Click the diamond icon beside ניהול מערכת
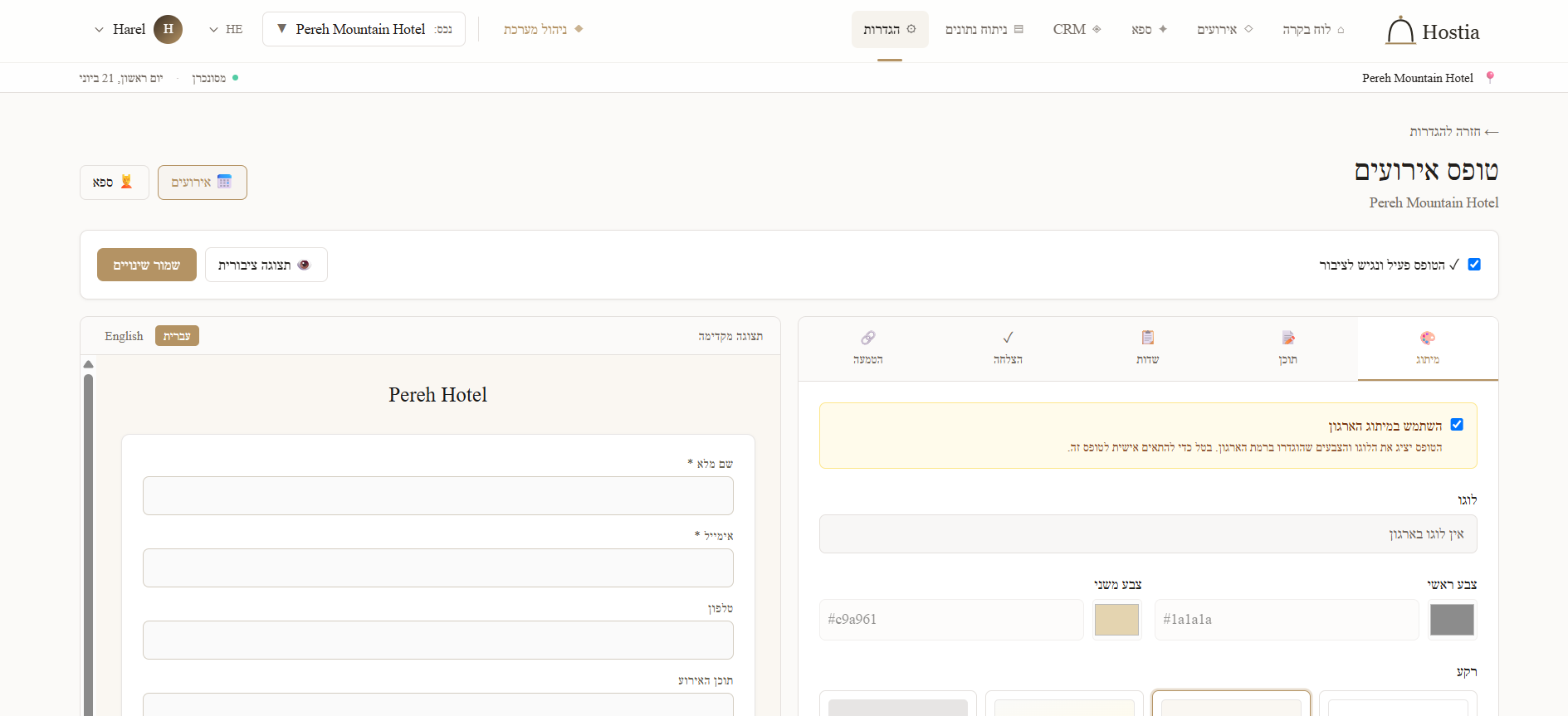Screen dimensions: 1568x716 pos(579,29)
